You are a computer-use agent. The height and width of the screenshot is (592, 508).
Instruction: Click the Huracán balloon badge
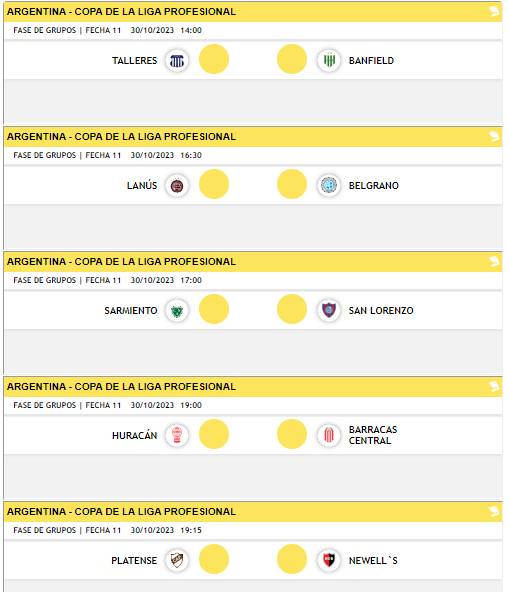pyautogui.click(x=177, y=435)
